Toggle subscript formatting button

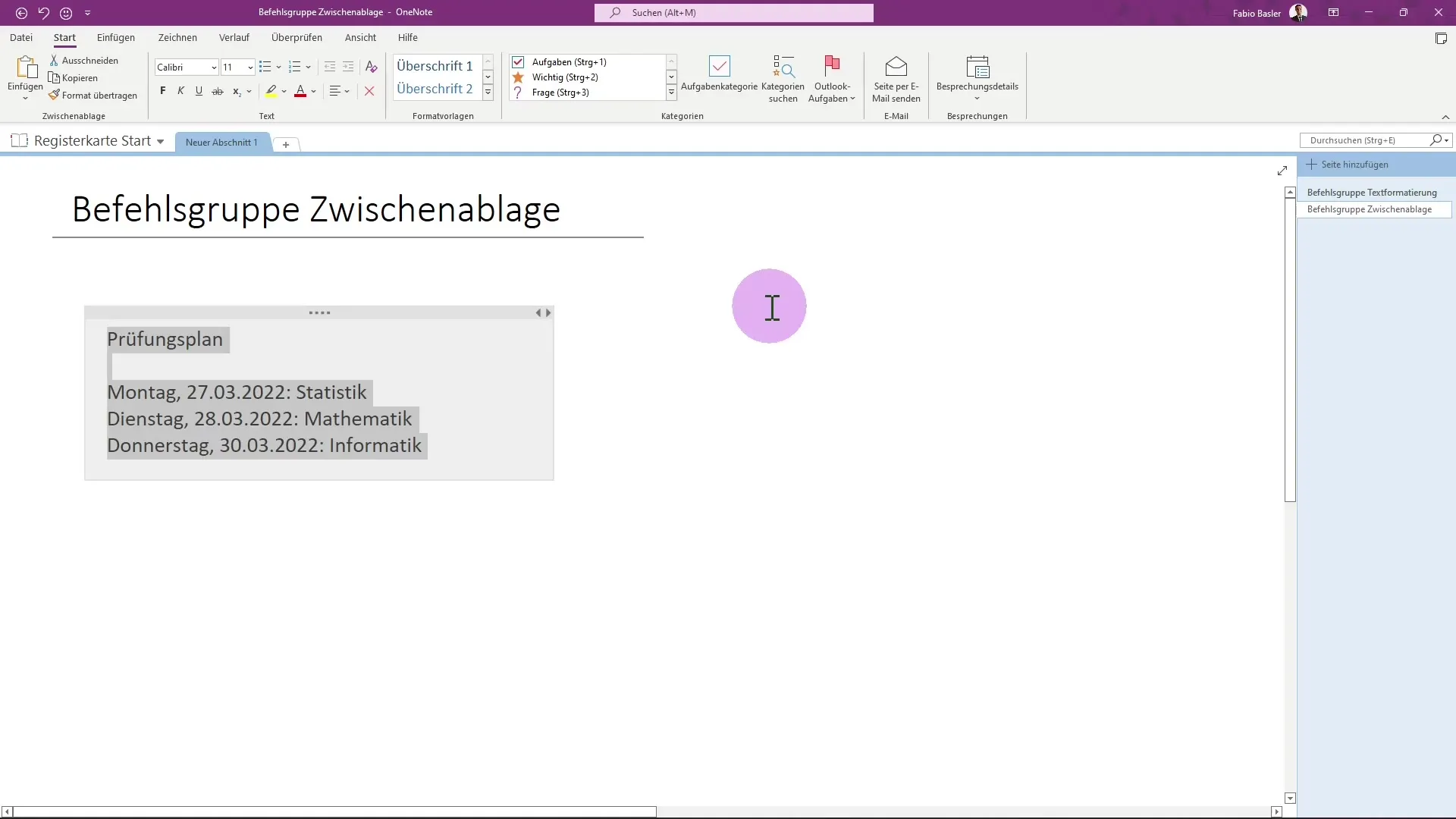[237, 91]
